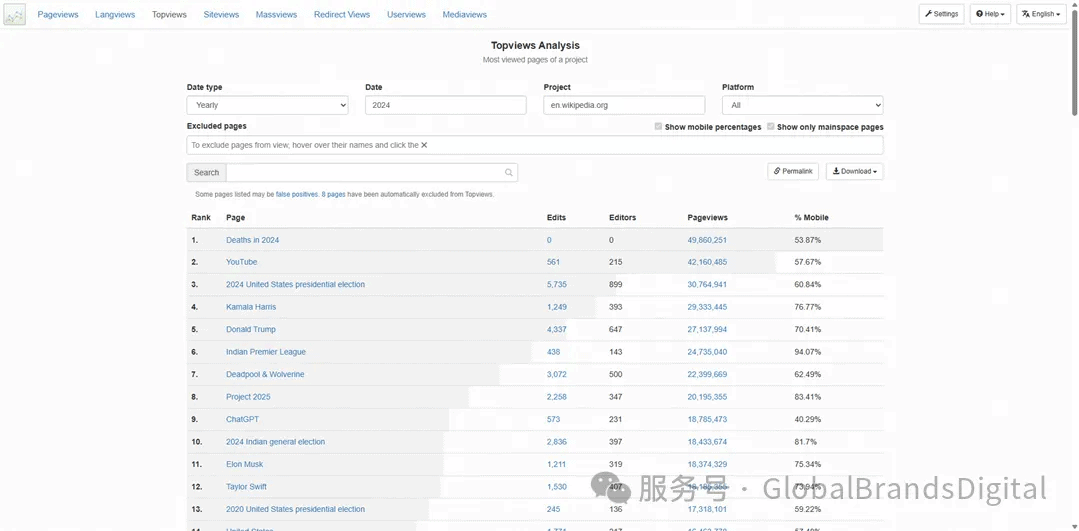The height and width of the screenshot is (531, 1079).
Task: Click pageviews value 49,860,251
Action: tap(707, 240)
